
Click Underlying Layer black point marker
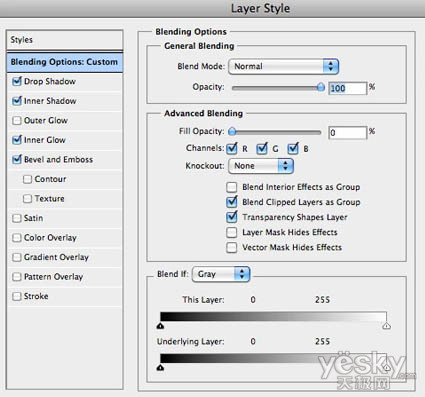click(160, 368)
